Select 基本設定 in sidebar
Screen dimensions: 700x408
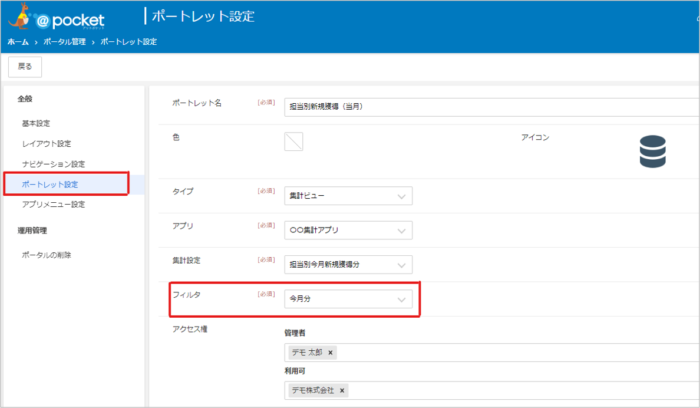point(36,123)
